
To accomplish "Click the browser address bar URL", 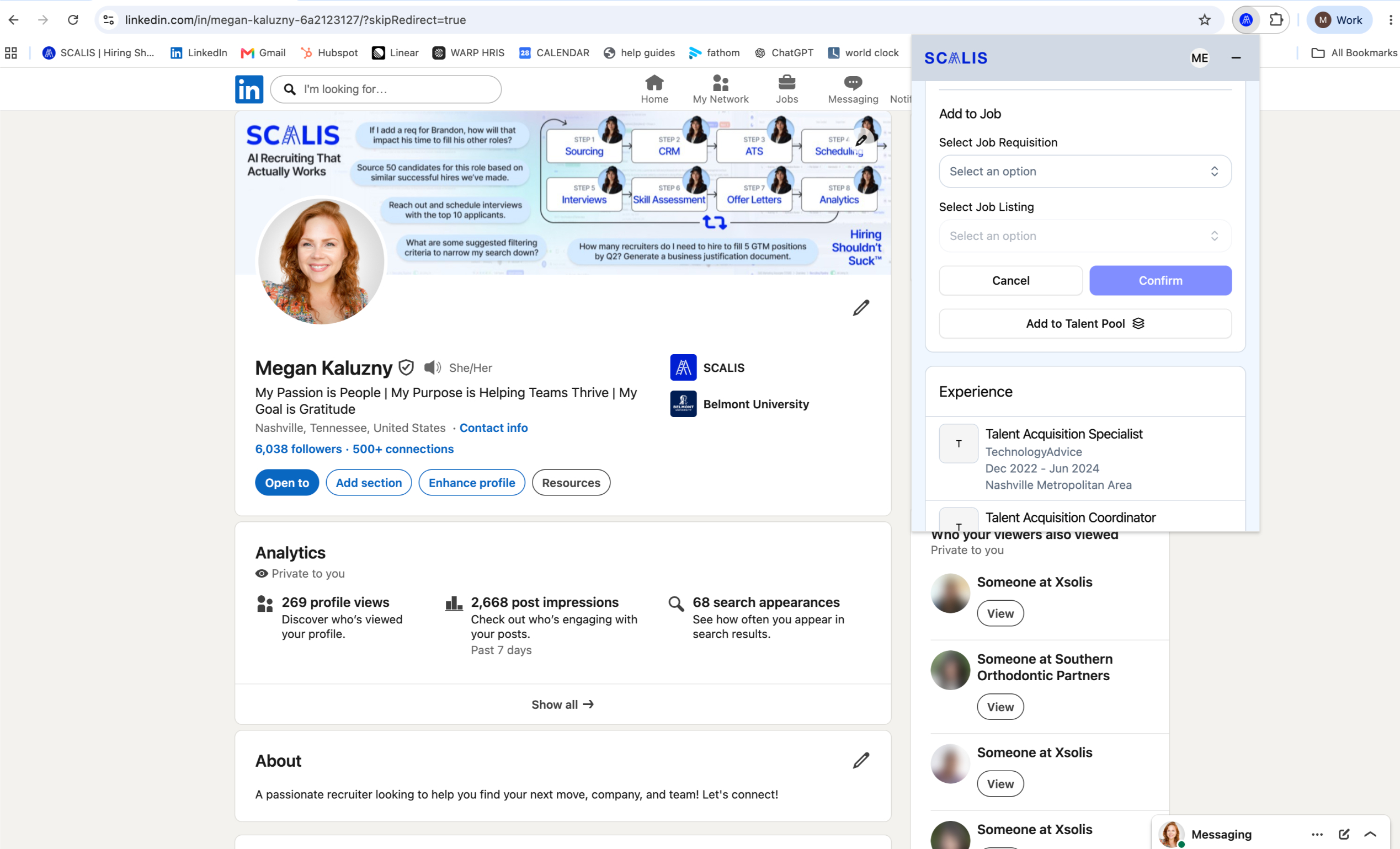I will [295, 20].
